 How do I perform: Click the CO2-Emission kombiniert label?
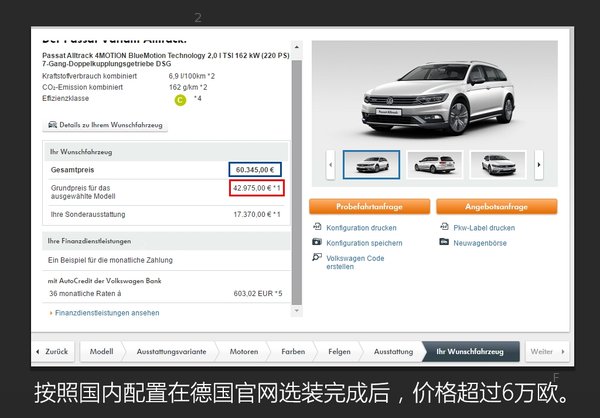tap(83, 87)
